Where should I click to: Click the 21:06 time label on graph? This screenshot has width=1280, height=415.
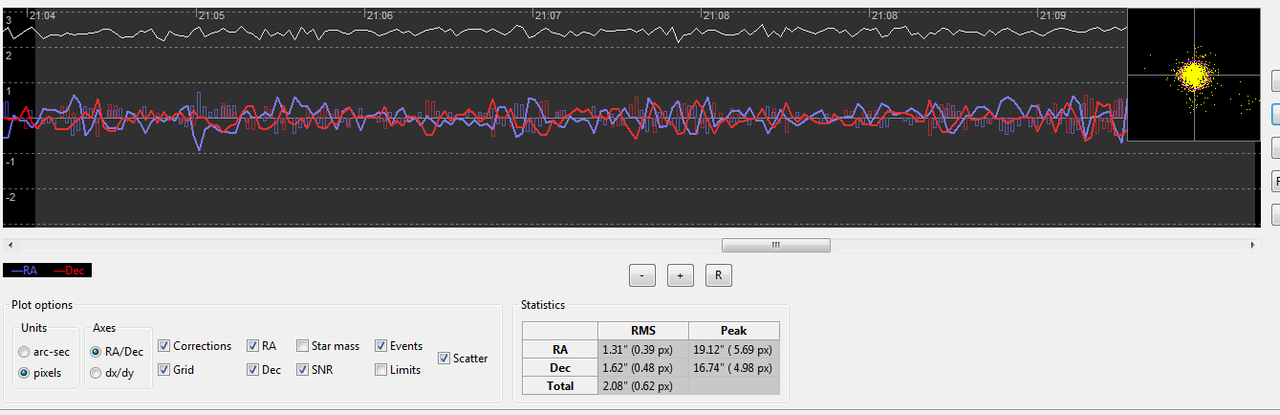[380, 15]
